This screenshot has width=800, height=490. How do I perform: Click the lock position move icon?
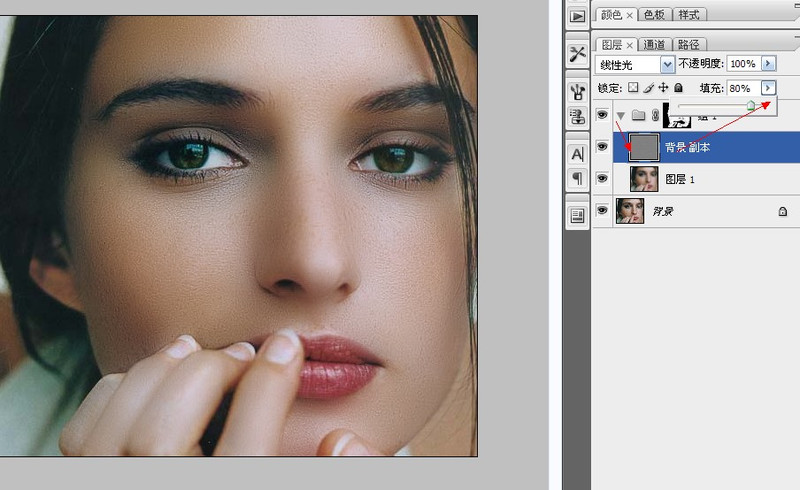click(662, 88)
